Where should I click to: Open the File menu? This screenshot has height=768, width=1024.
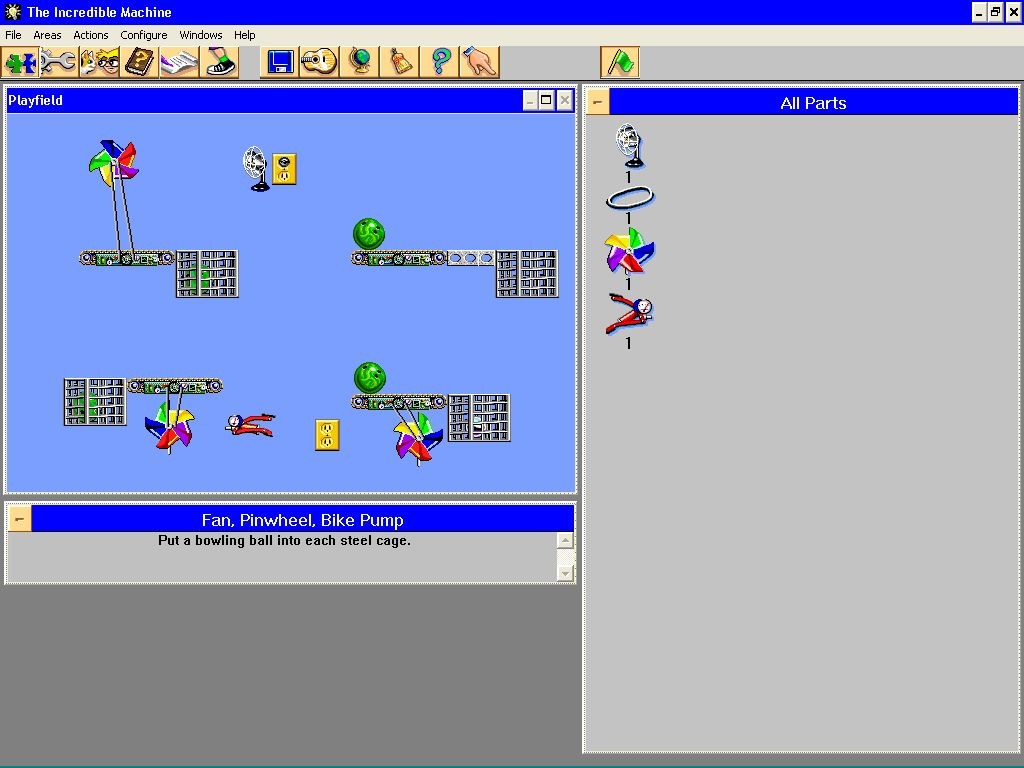13,35
